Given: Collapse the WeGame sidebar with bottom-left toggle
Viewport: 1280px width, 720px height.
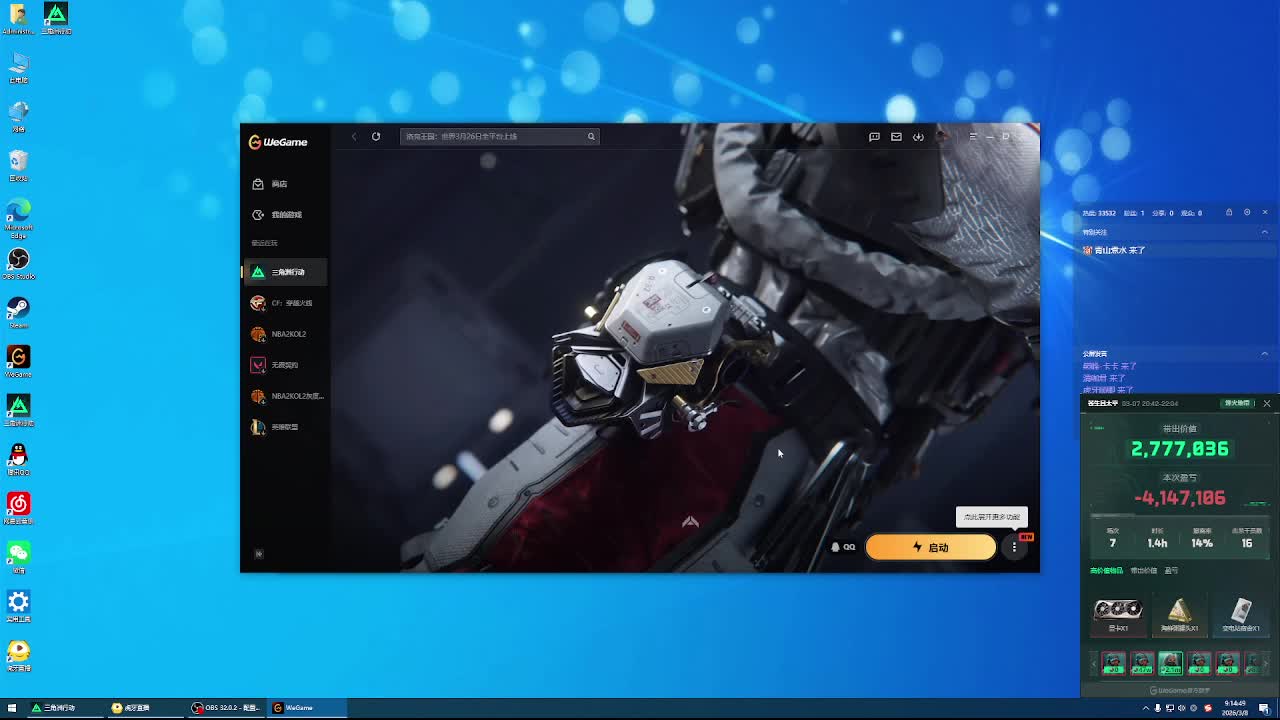Looking at the screenshot, I should (258, 553).
